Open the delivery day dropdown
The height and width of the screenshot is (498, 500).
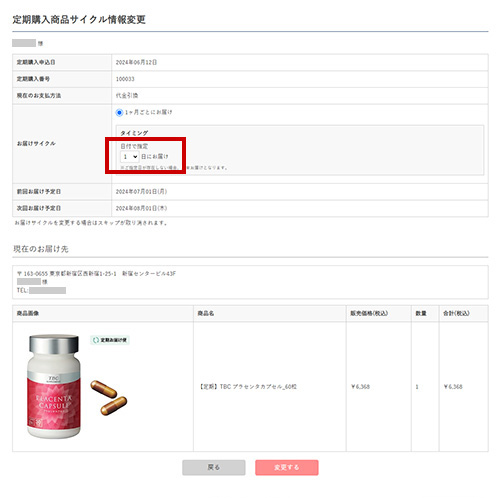point(130,156)
